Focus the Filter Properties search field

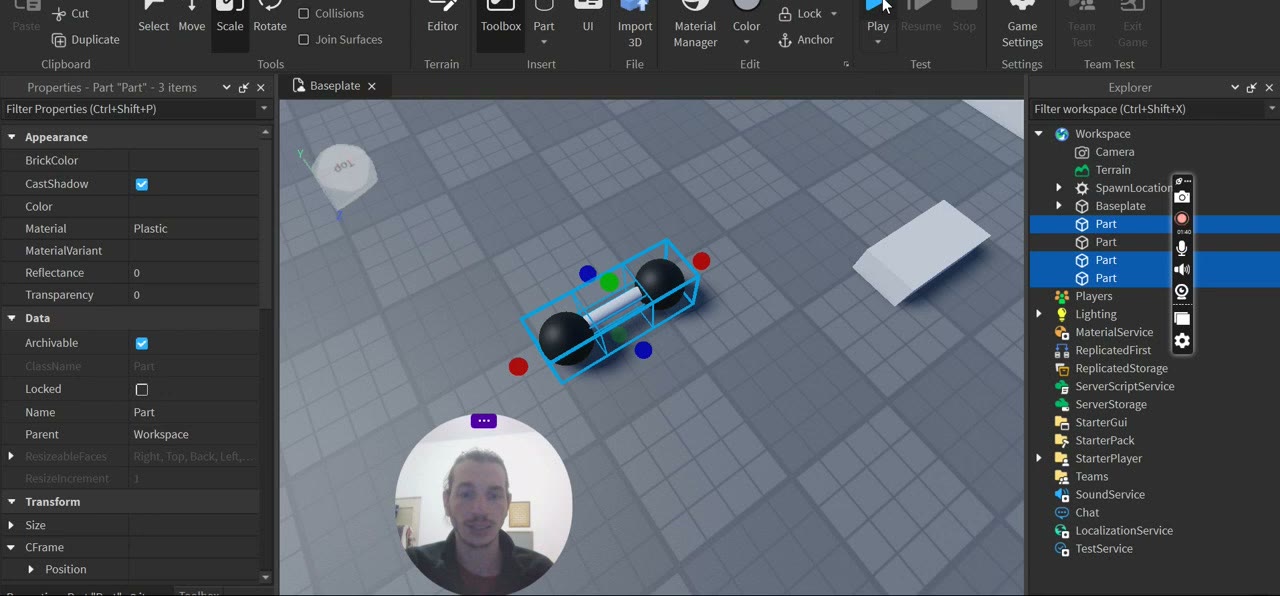(130, 109)
